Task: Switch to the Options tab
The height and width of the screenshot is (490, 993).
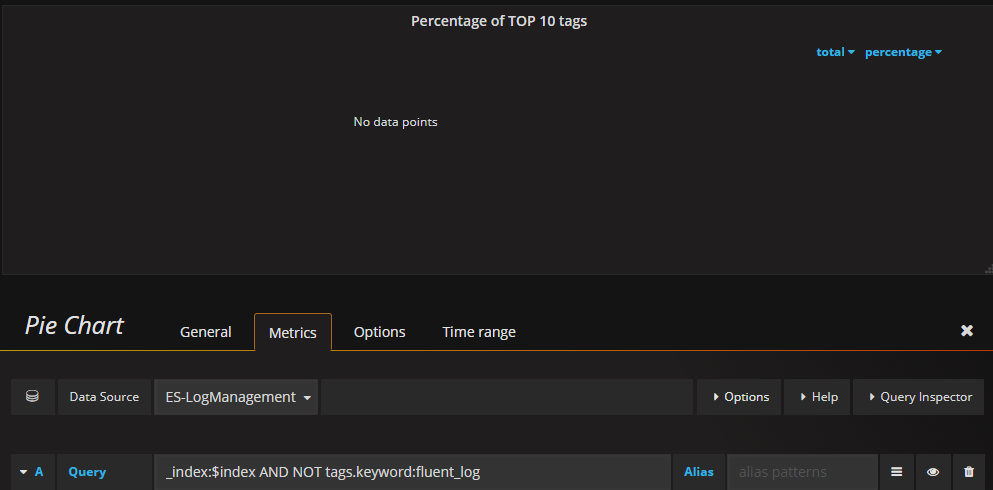Action: pyautogui.click(x=379, y=332)
